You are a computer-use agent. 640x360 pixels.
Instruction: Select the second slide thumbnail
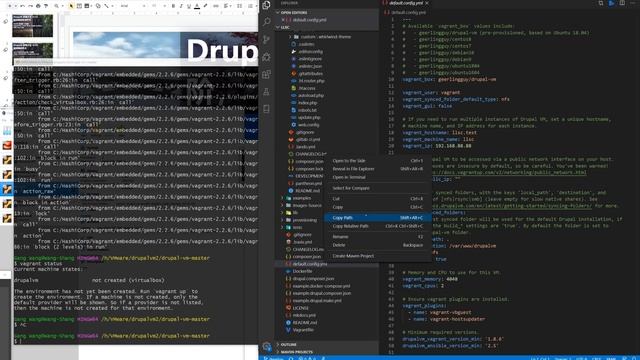pyautogui.click(x=32, y=50)
